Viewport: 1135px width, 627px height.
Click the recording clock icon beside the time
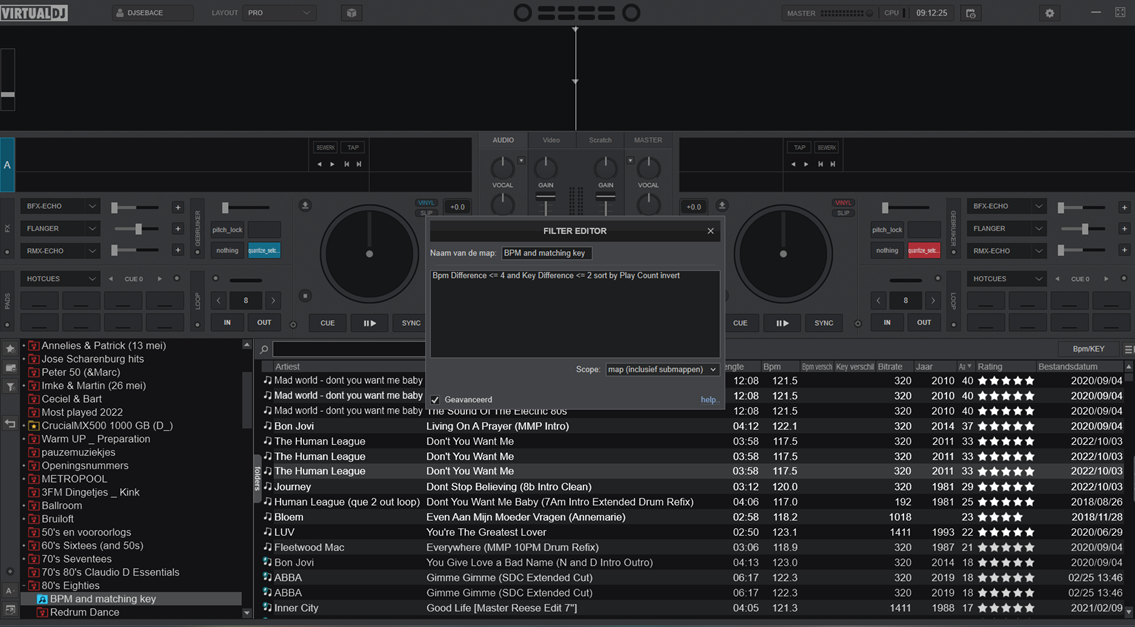971,13
